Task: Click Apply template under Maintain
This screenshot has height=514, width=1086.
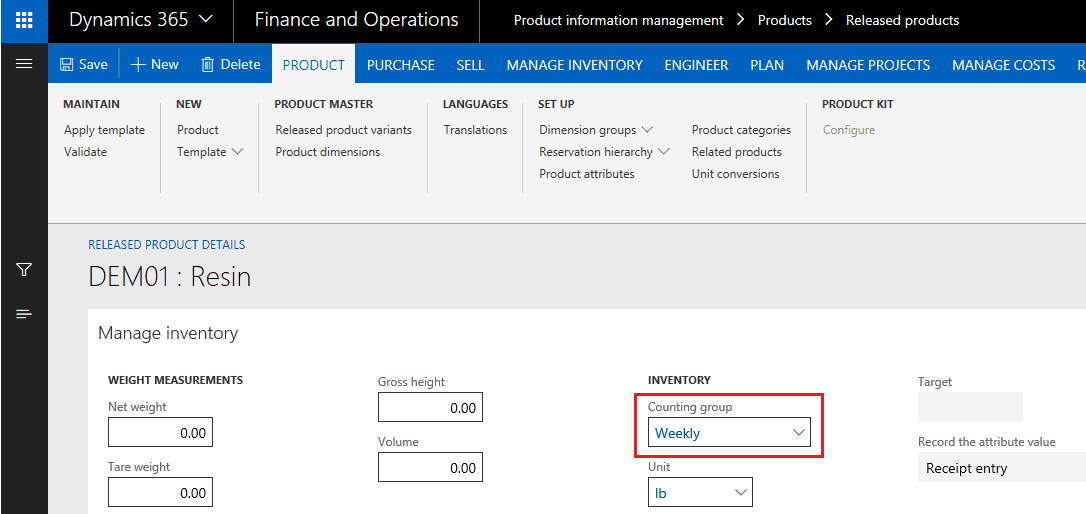Action: tap(105, 130)
